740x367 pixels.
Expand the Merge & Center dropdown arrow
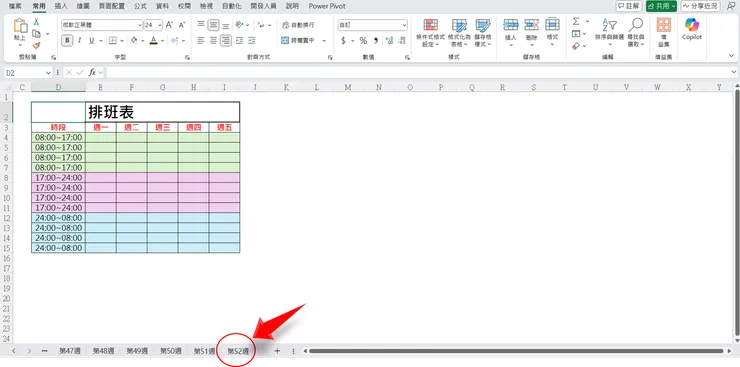[x=324, y=41]
